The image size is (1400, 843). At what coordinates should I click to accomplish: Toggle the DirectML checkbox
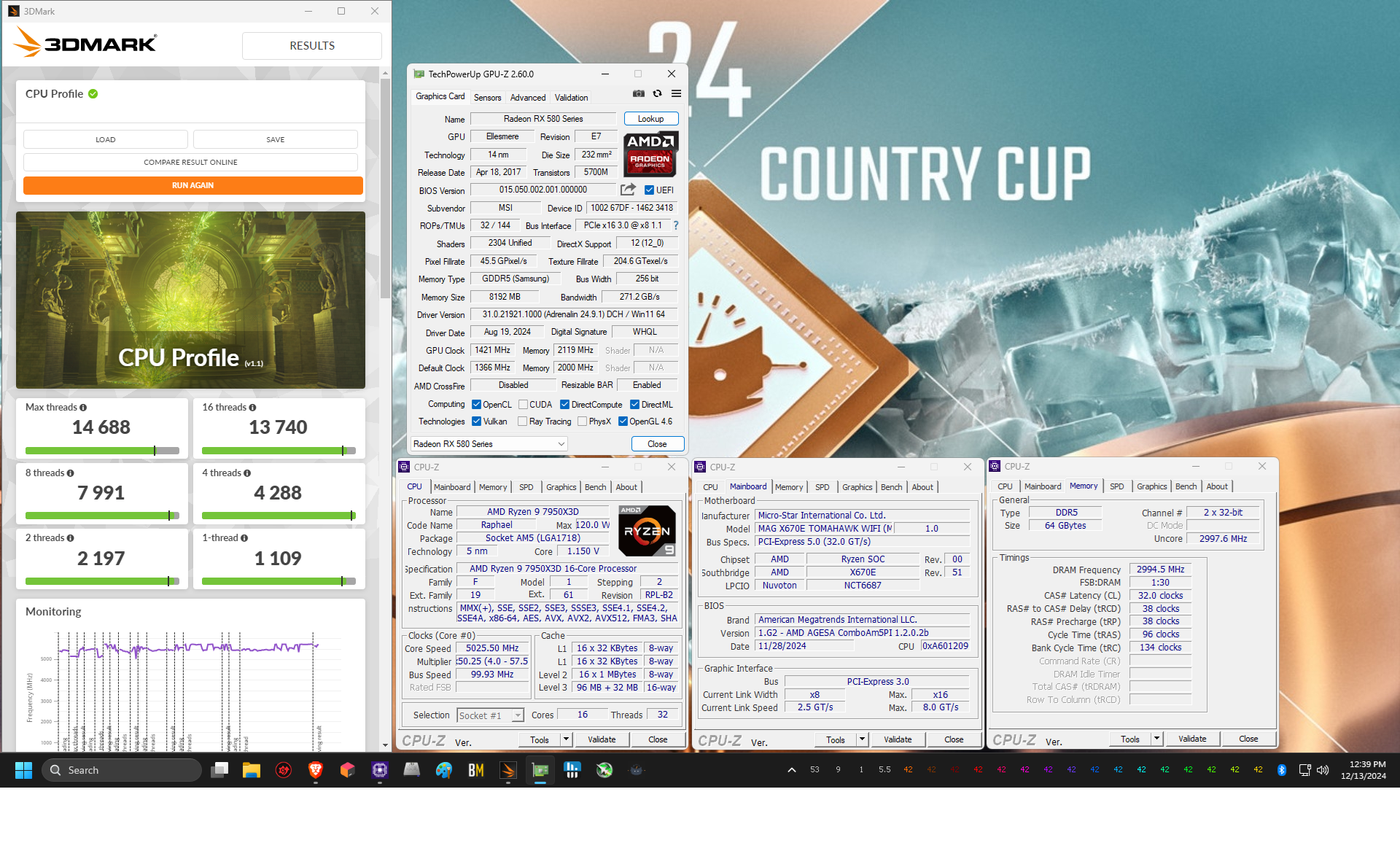coord(634,405)
